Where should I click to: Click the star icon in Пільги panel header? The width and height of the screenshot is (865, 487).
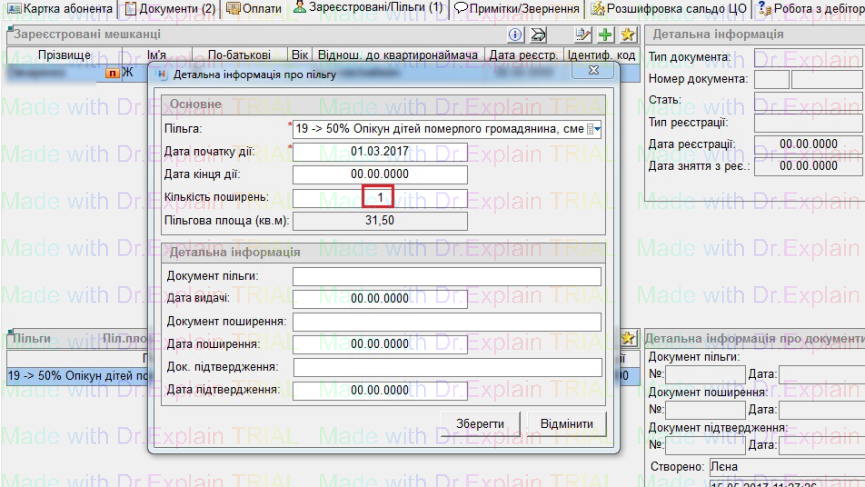(x=628, y=339)
